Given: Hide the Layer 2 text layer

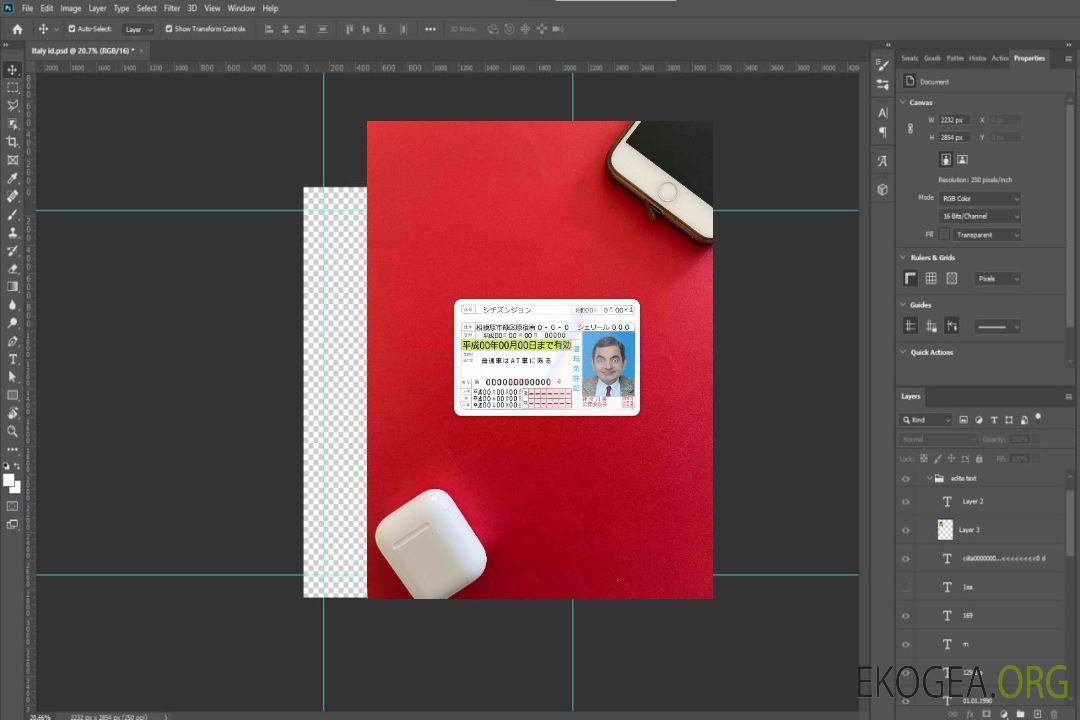Looking at the screenshot, I should pos(906,502).
